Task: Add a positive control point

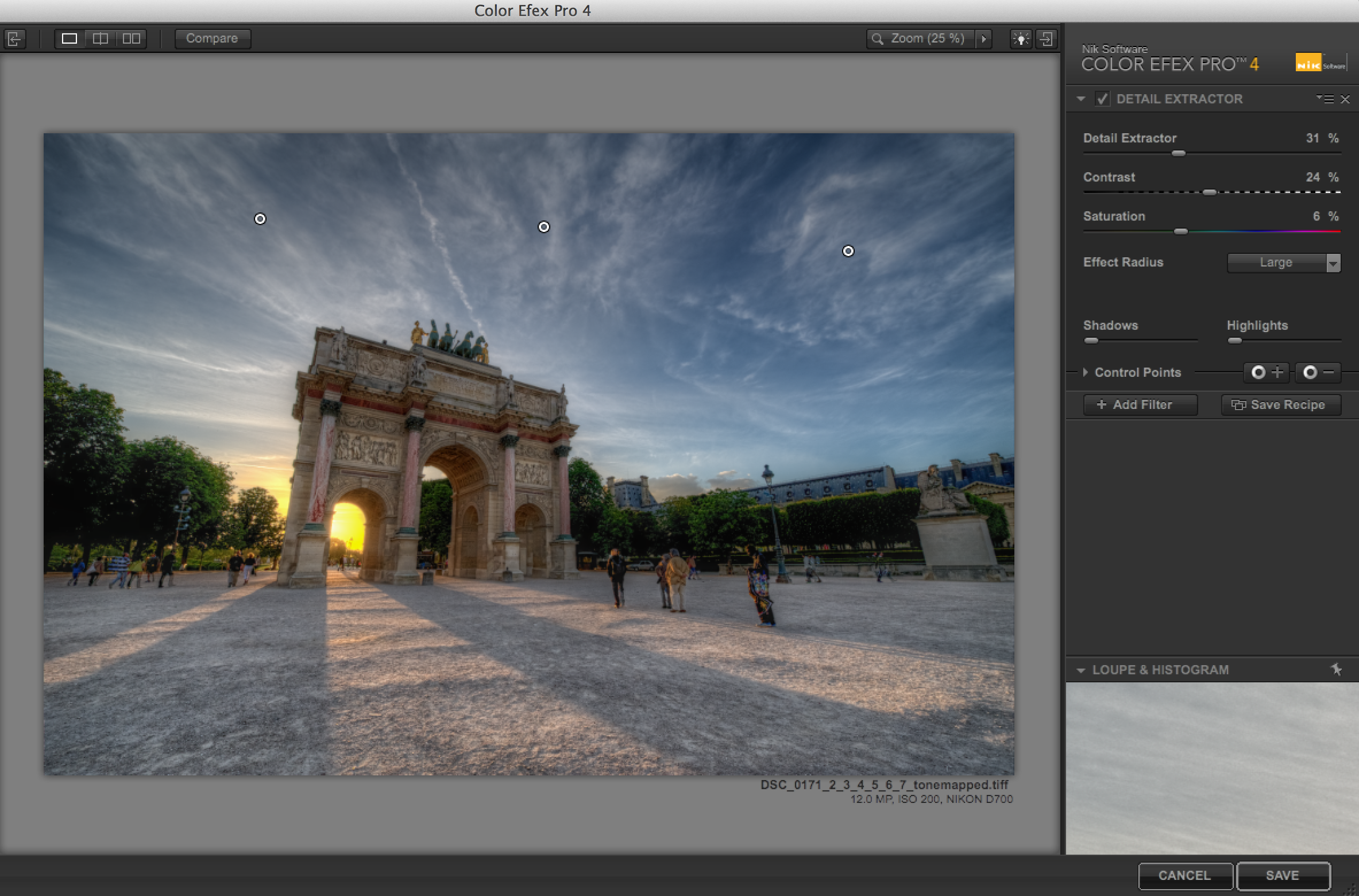Action: coord(1267,372)
